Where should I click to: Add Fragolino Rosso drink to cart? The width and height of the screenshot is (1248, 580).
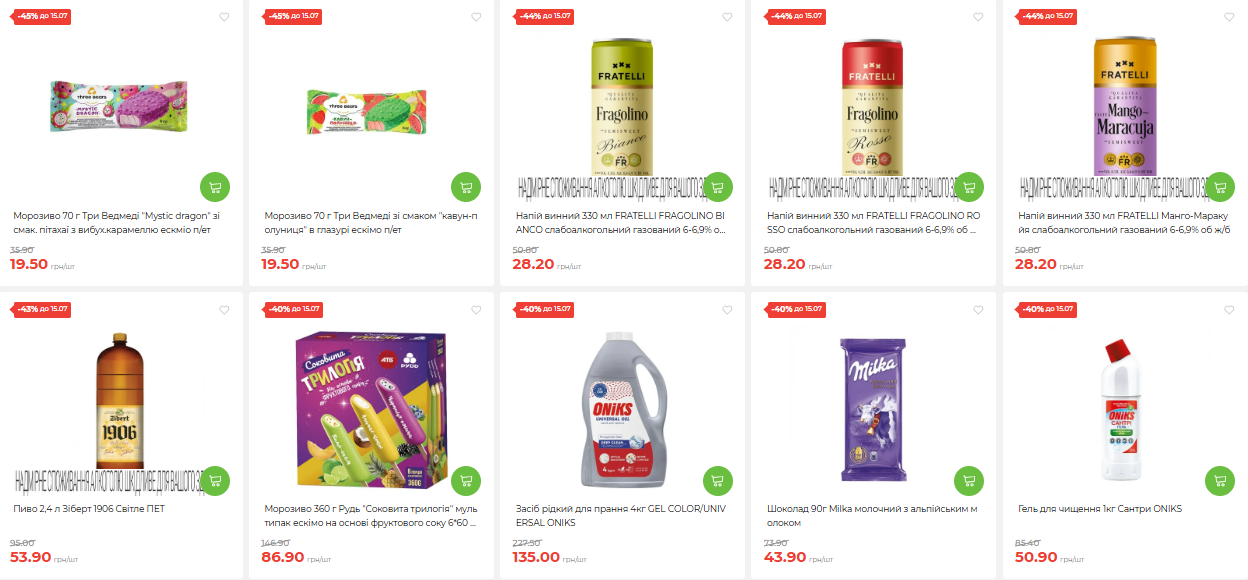tap(969, 187)
